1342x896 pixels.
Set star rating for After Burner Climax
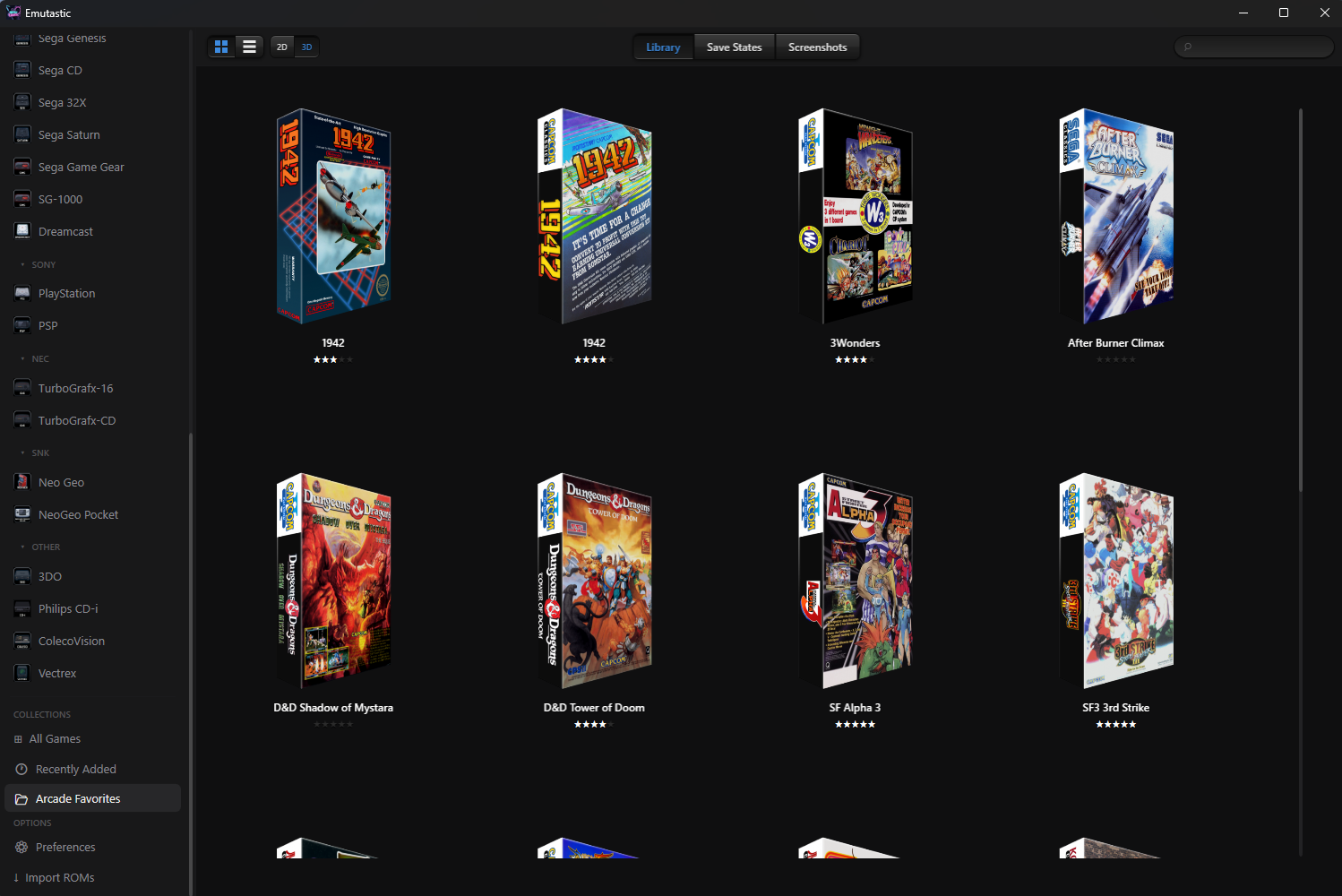point(1116,359)
